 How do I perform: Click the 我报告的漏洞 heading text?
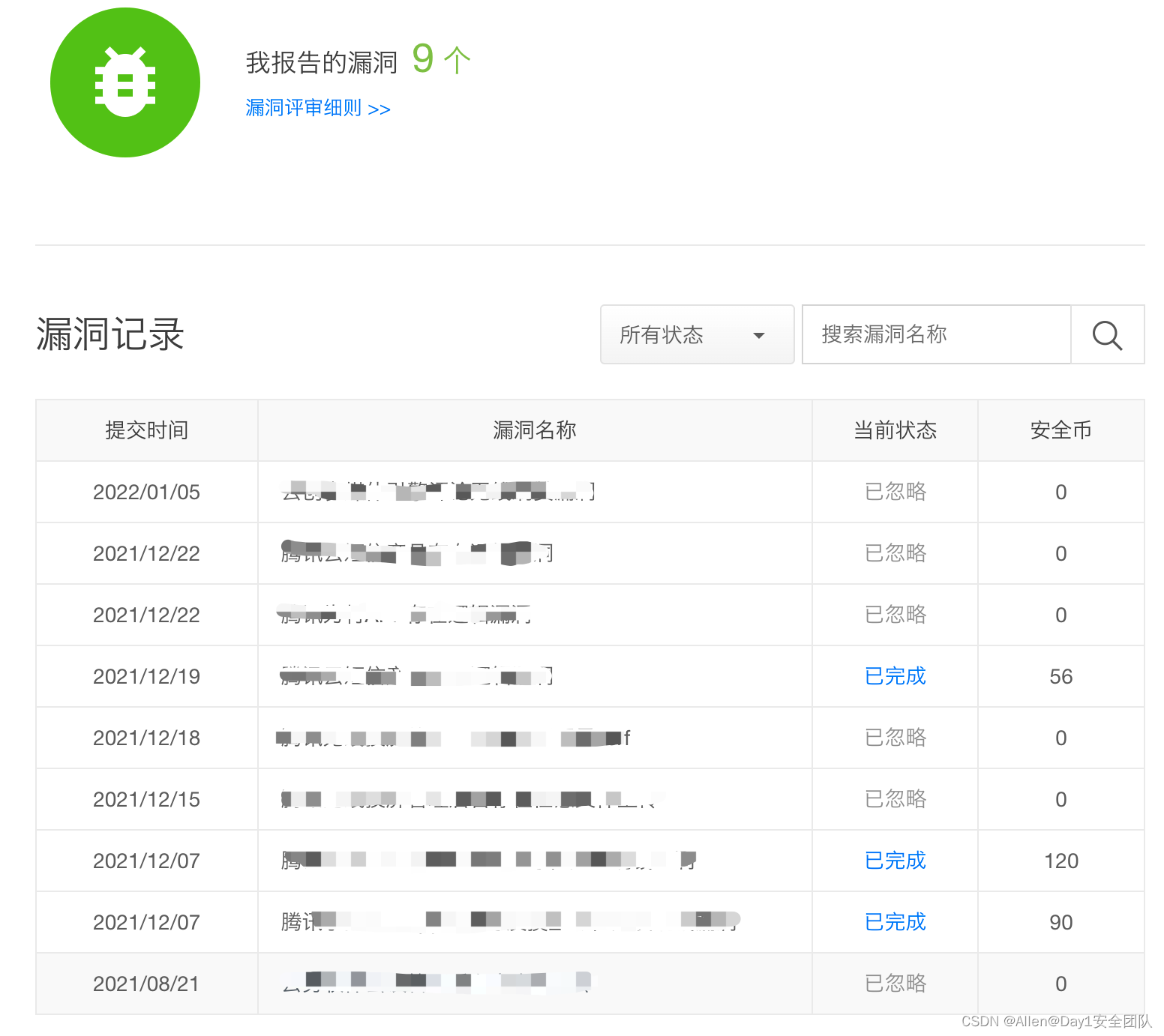[321, 62]
